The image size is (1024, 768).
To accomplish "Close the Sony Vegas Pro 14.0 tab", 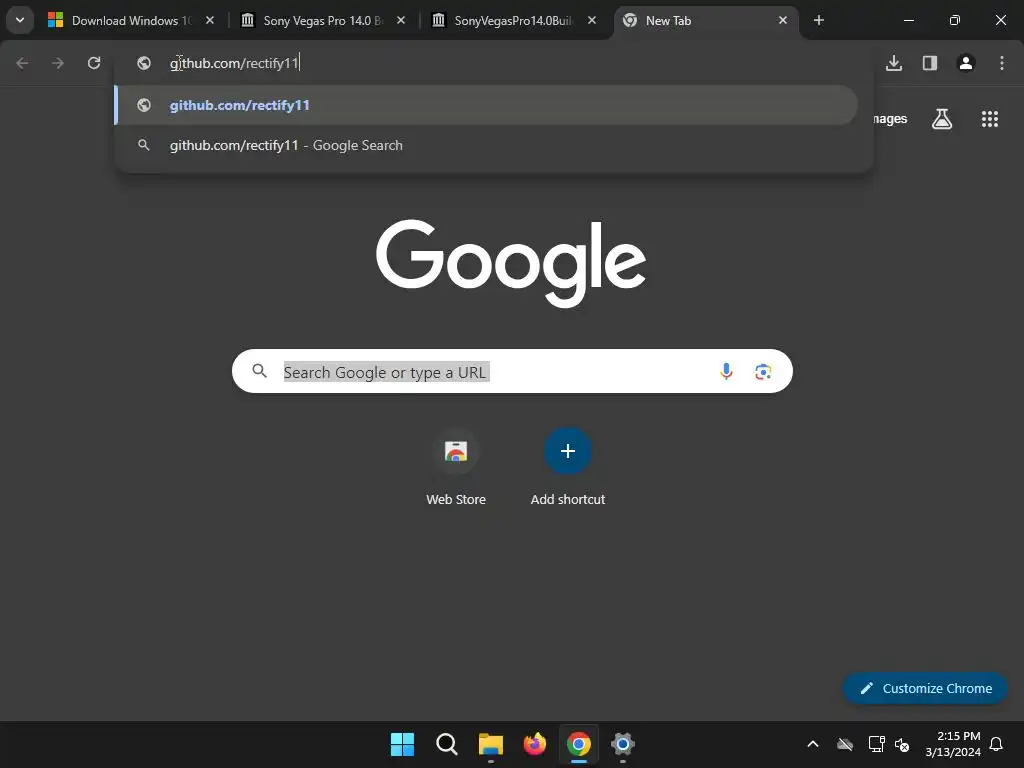I will (401, 20).
